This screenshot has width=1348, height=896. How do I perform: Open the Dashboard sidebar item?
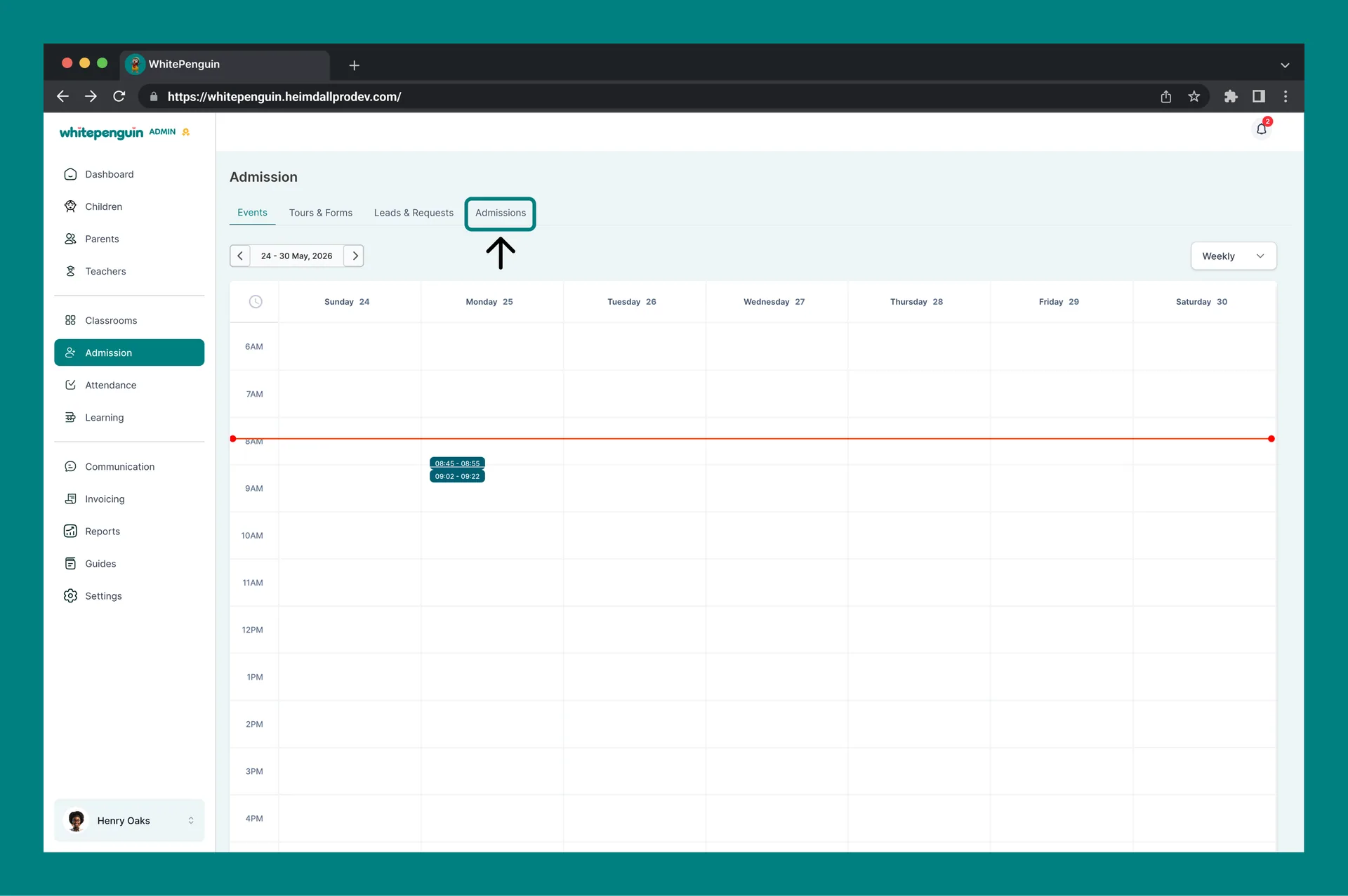[x=129, y=174]
